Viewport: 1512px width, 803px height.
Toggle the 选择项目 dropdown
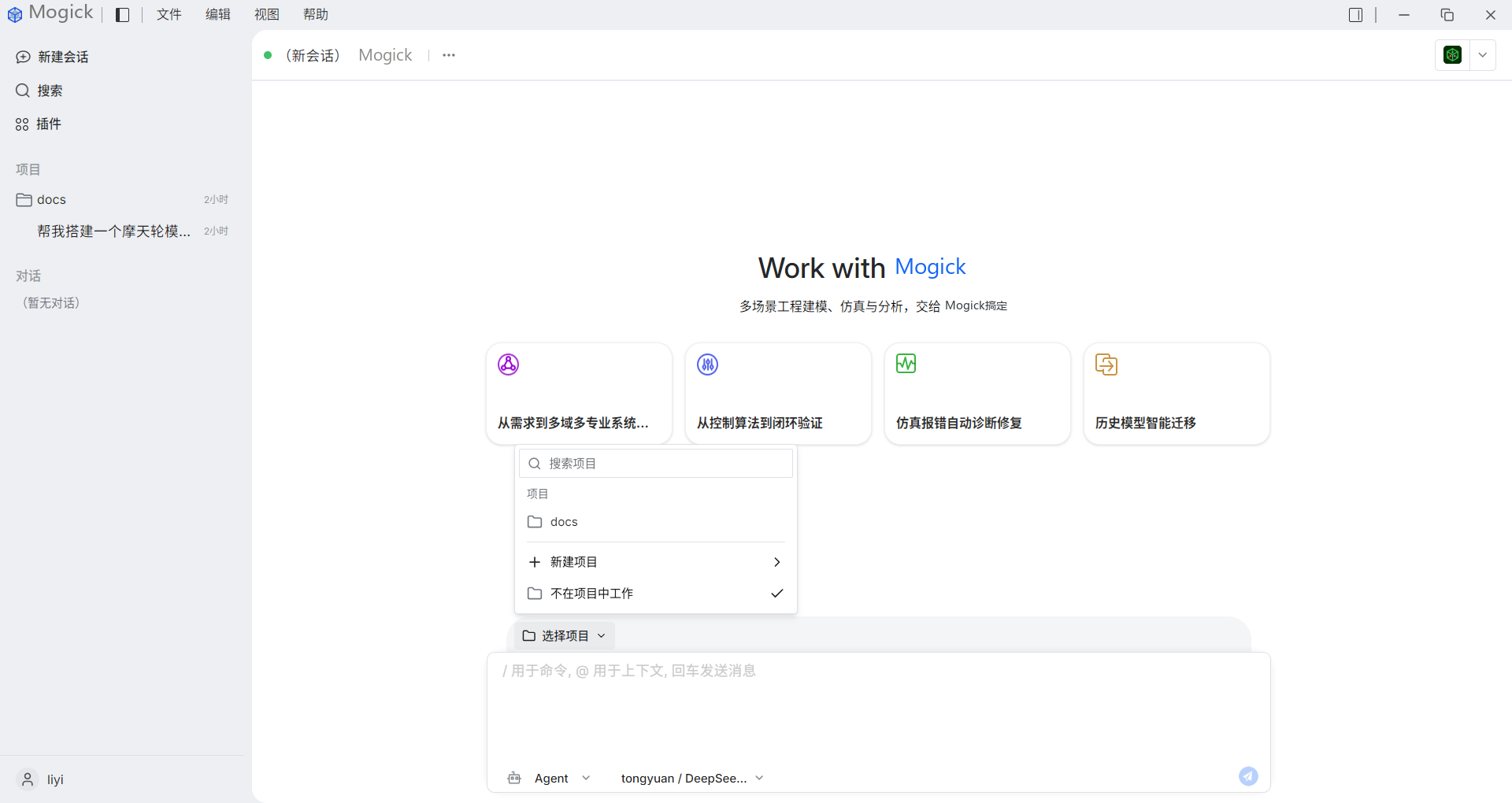click(564, 635)
